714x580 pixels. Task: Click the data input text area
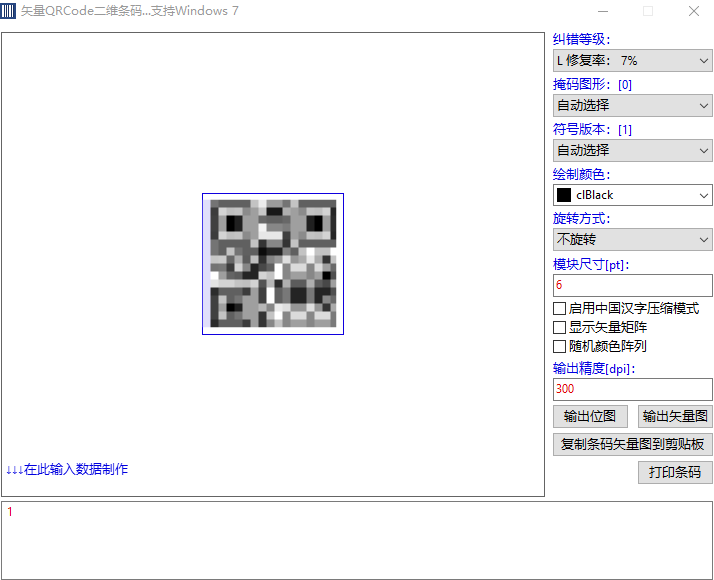click(357, 540)
